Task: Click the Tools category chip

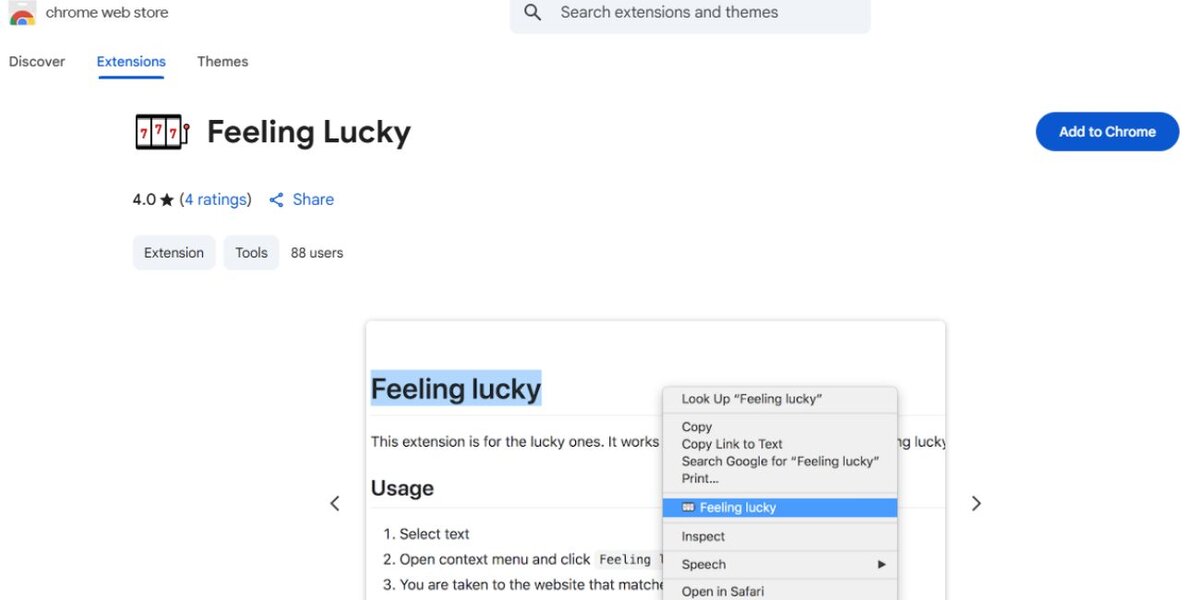Action: (251, 252)
